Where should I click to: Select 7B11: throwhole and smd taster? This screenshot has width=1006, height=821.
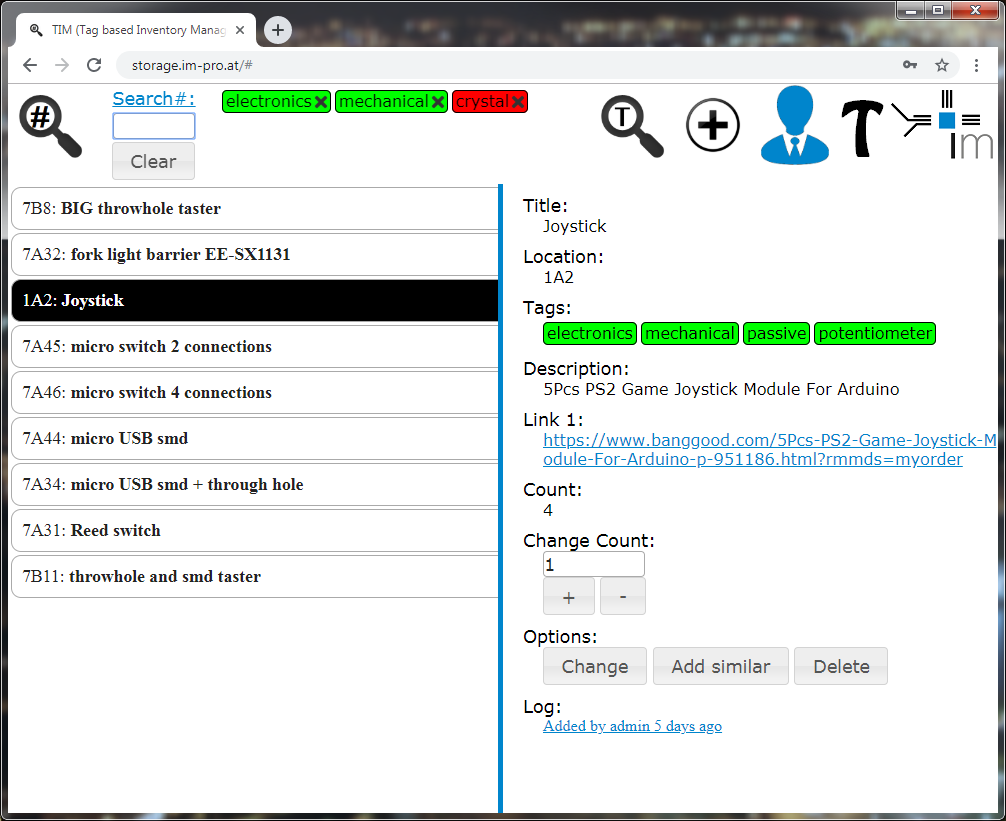click(255, 577)
